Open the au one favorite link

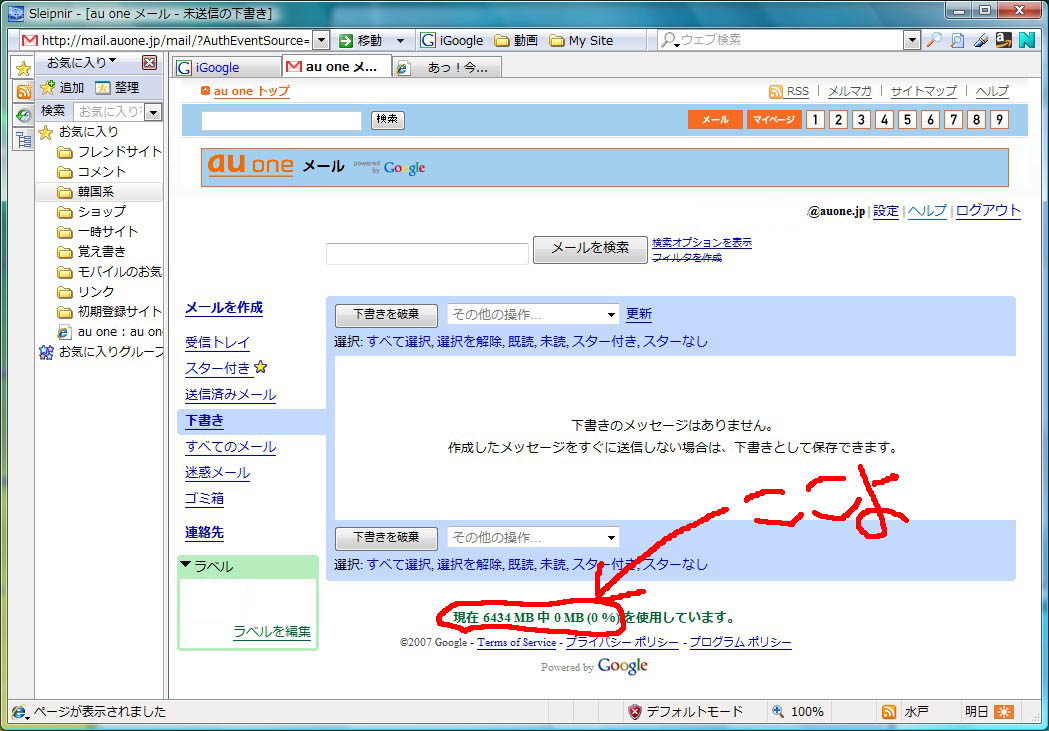109,332
